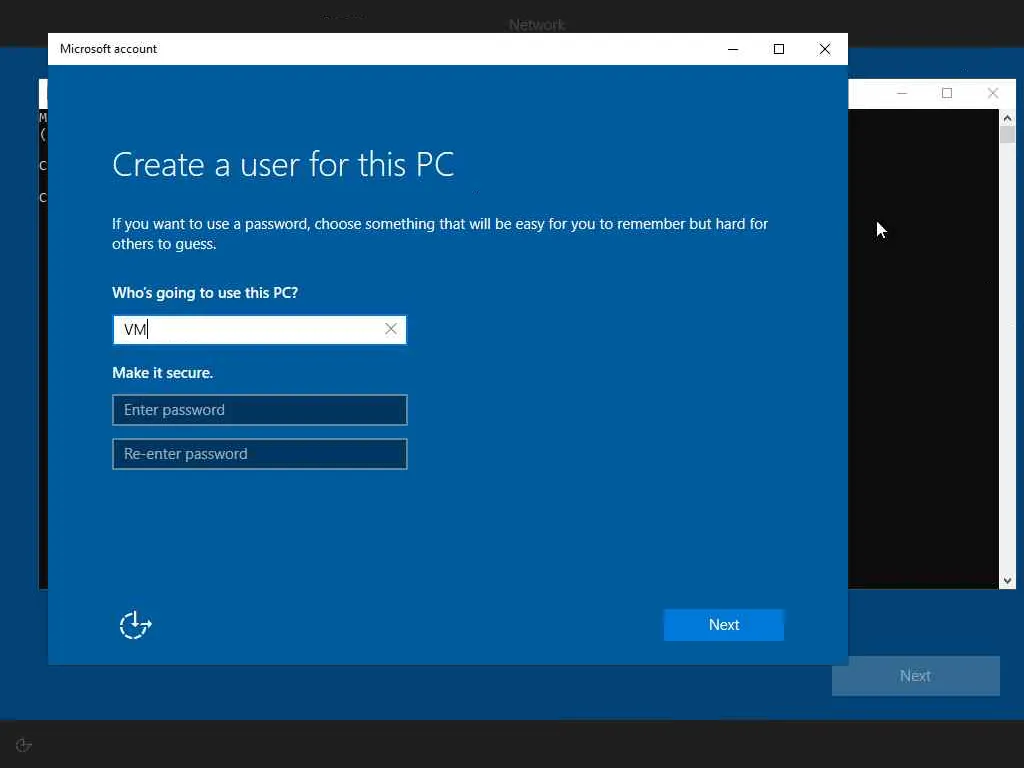
Task: Click the console scrollbar thumb
Action: click(x=1007, y=135)
